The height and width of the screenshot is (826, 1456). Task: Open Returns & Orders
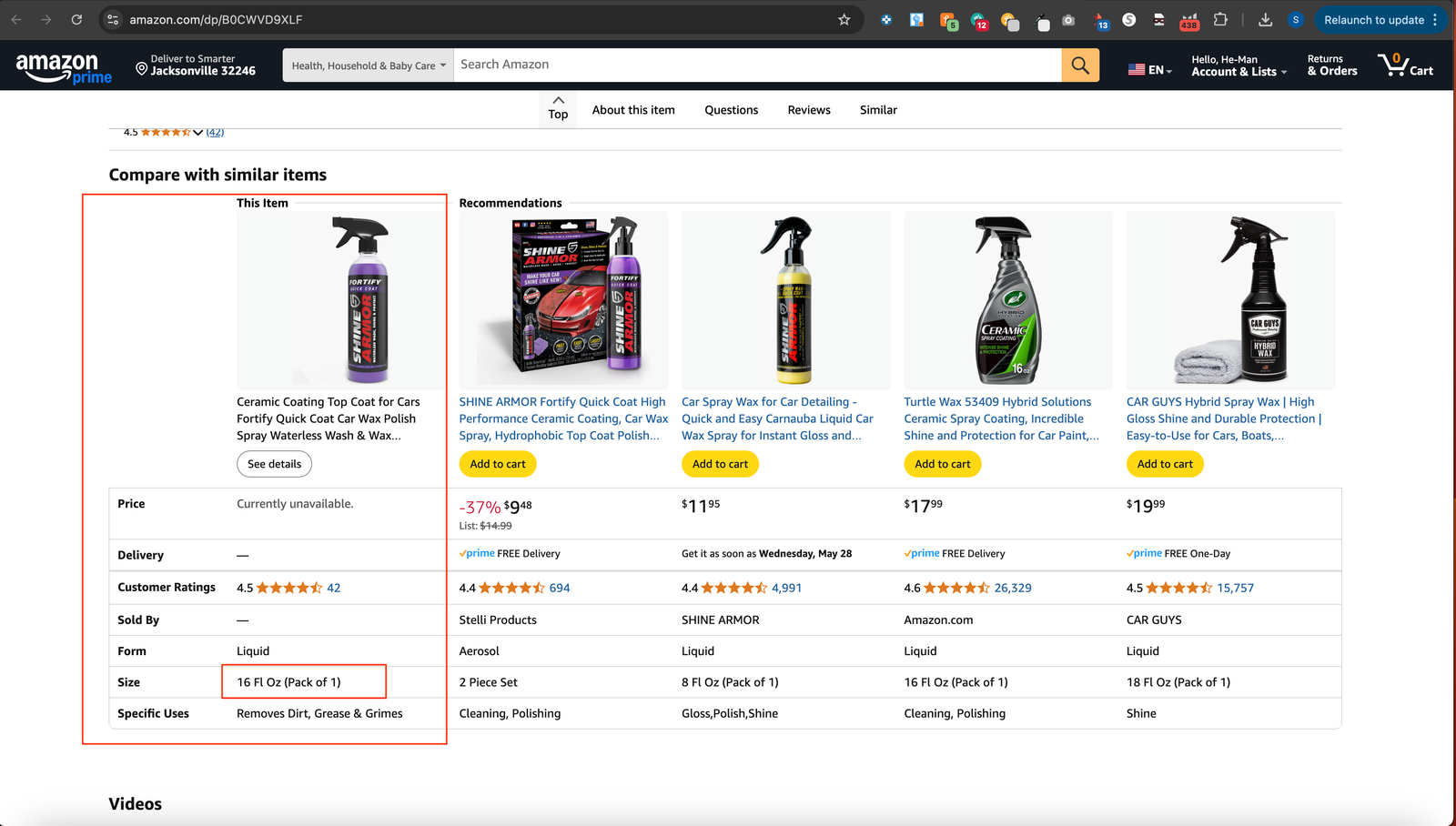[x=1332, y=65]
